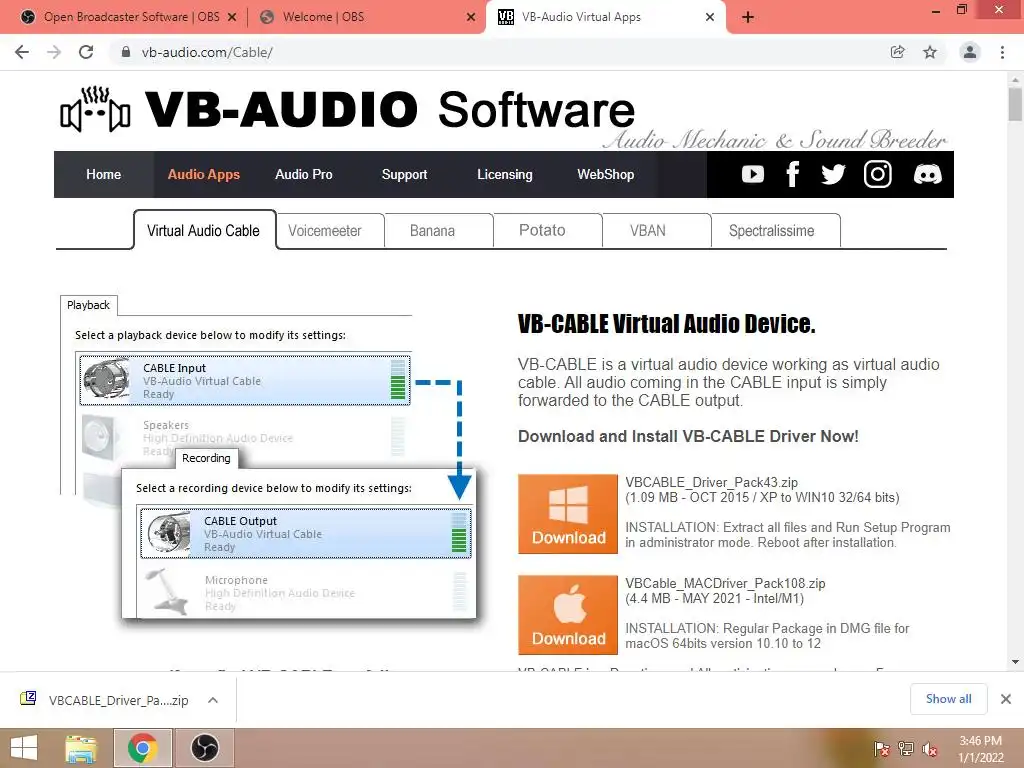The image size is (1024, 768).
Task: Open the Support menu
Action: pos(404,174)
